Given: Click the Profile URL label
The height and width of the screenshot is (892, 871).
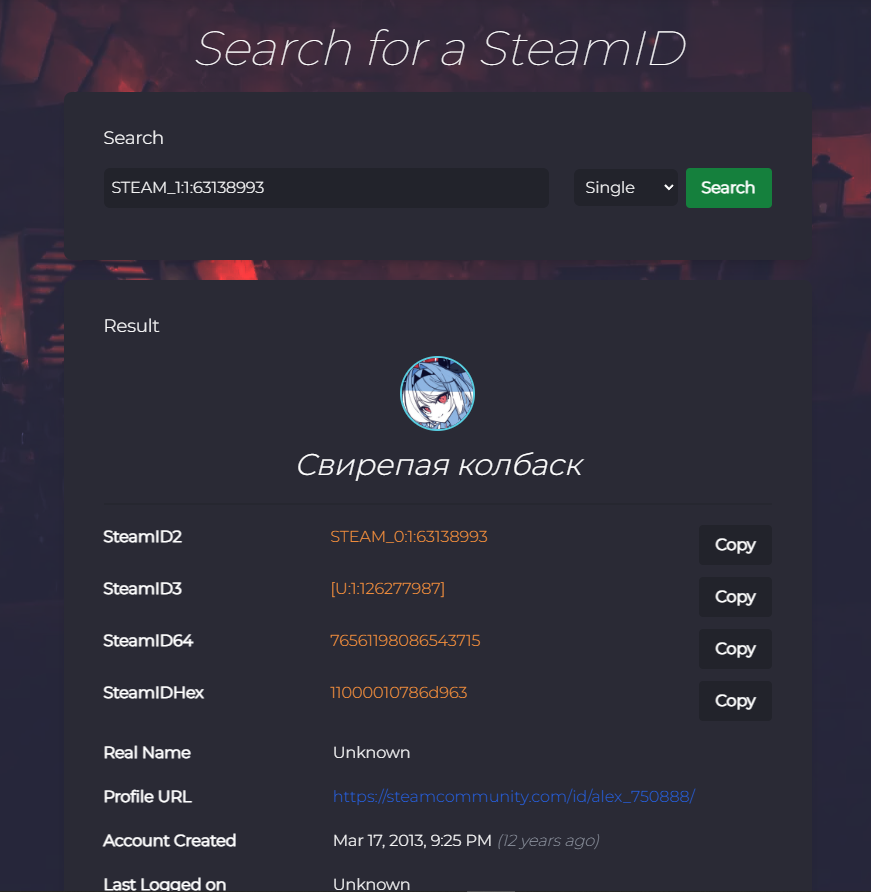Looking at the screenshot, I should (147, 796).
